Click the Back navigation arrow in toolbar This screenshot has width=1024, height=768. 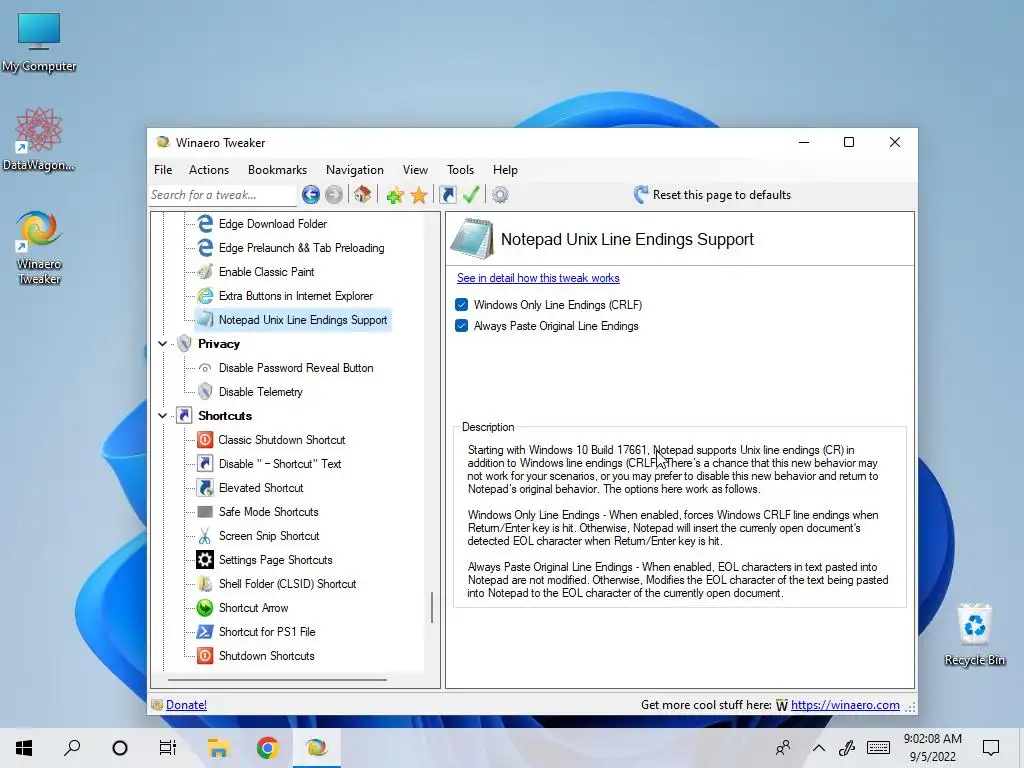pyautogui.click(x=311, y=195)
